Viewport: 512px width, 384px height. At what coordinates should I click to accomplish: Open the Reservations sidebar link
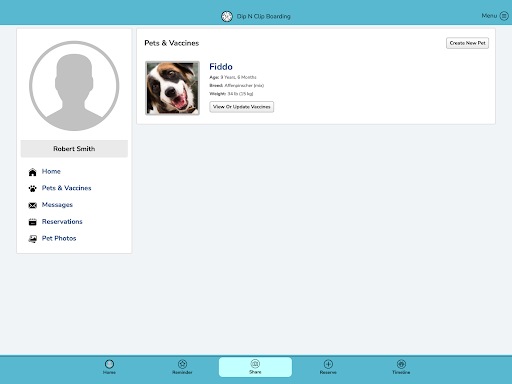(x=62, y=222)
